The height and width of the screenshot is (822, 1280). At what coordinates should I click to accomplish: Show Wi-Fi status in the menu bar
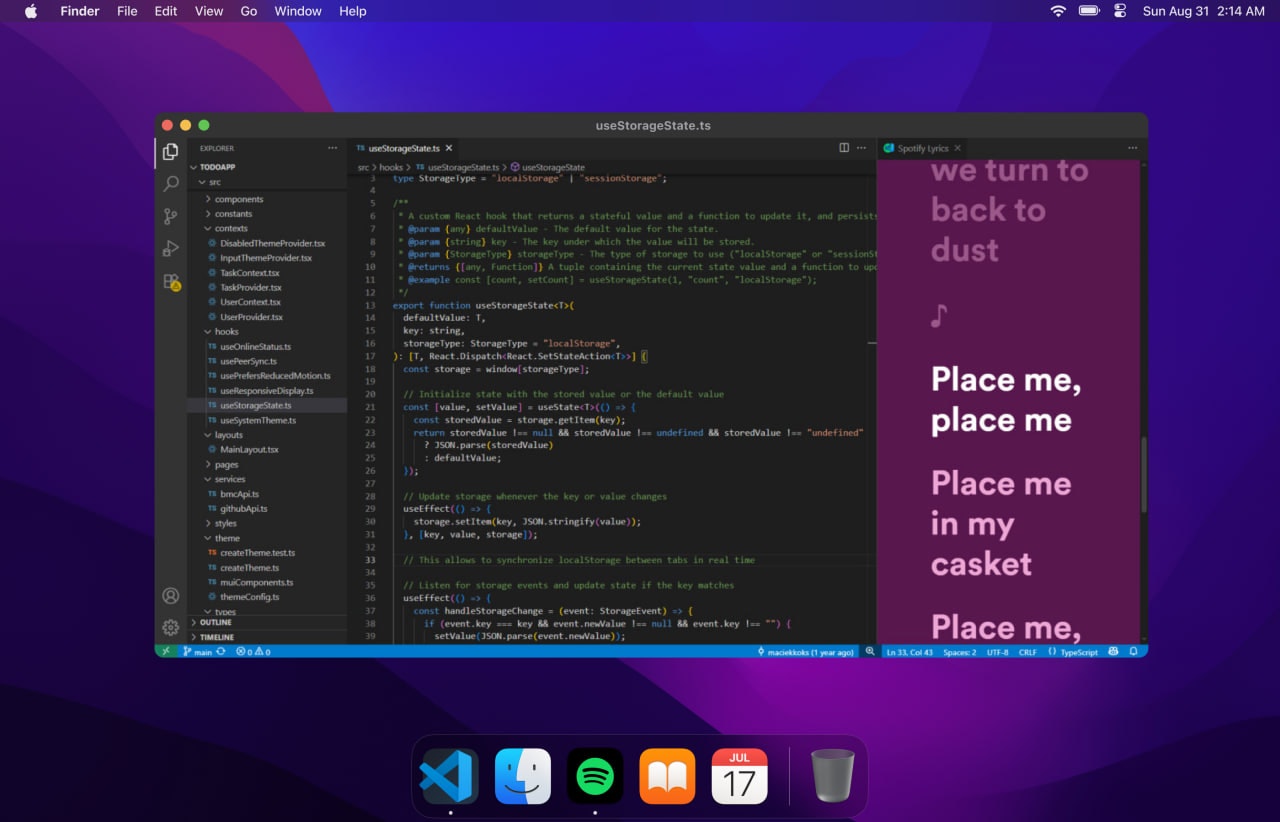[x=1058, y=11]
